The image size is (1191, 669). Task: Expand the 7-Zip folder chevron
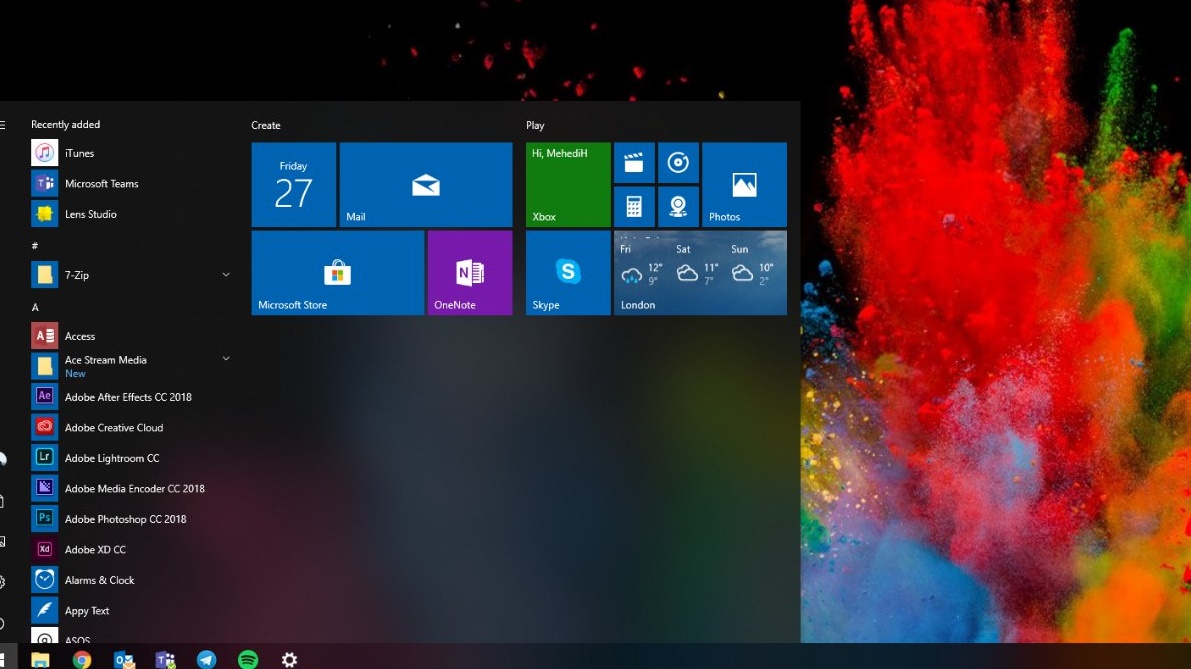click(226, 275)
